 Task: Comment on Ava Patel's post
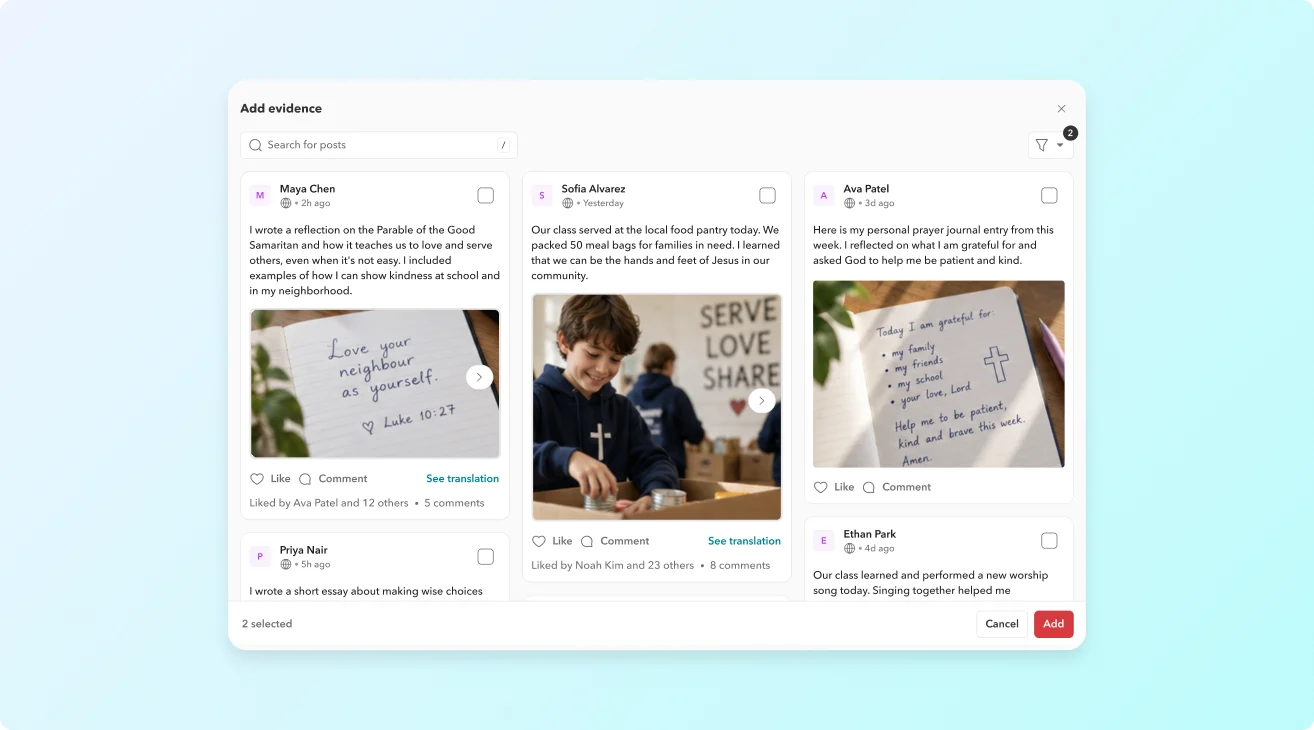[897, 487]
